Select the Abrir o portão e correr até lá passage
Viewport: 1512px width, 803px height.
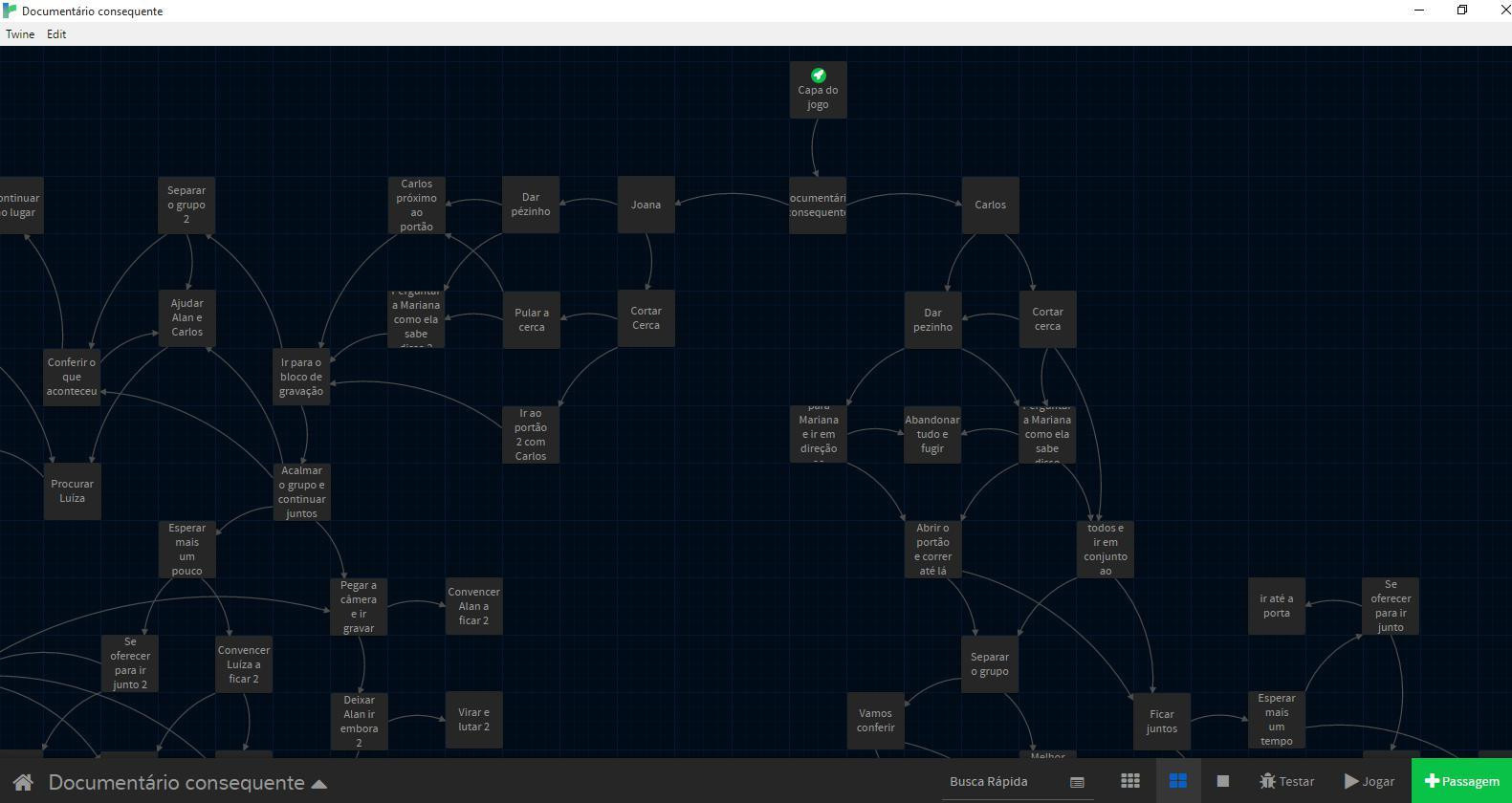point(932,549)
